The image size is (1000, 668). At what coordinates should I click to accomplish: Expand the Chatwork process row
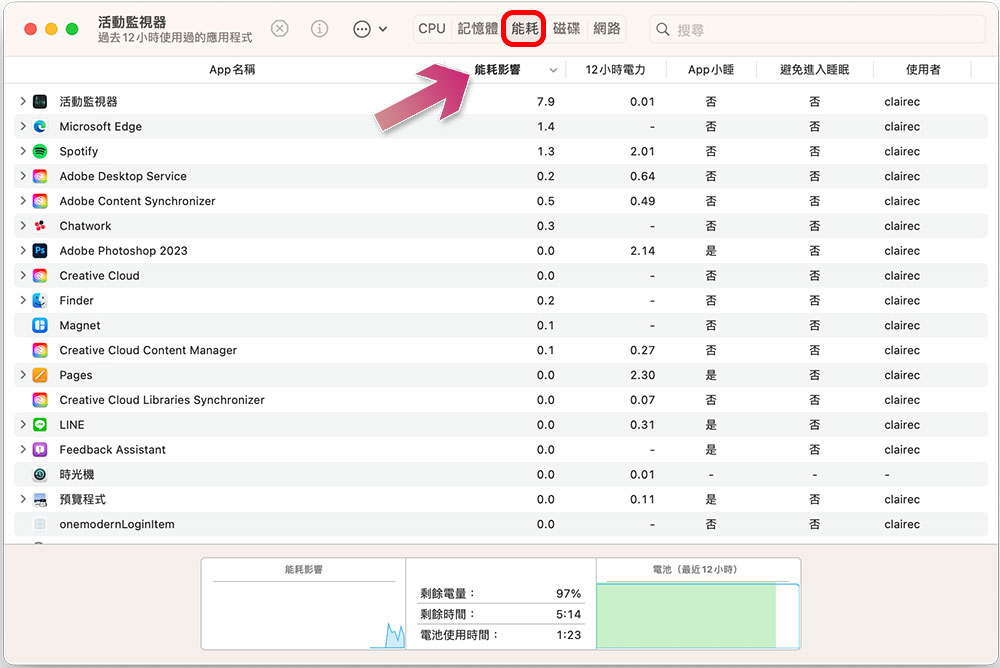click(22, 225)
